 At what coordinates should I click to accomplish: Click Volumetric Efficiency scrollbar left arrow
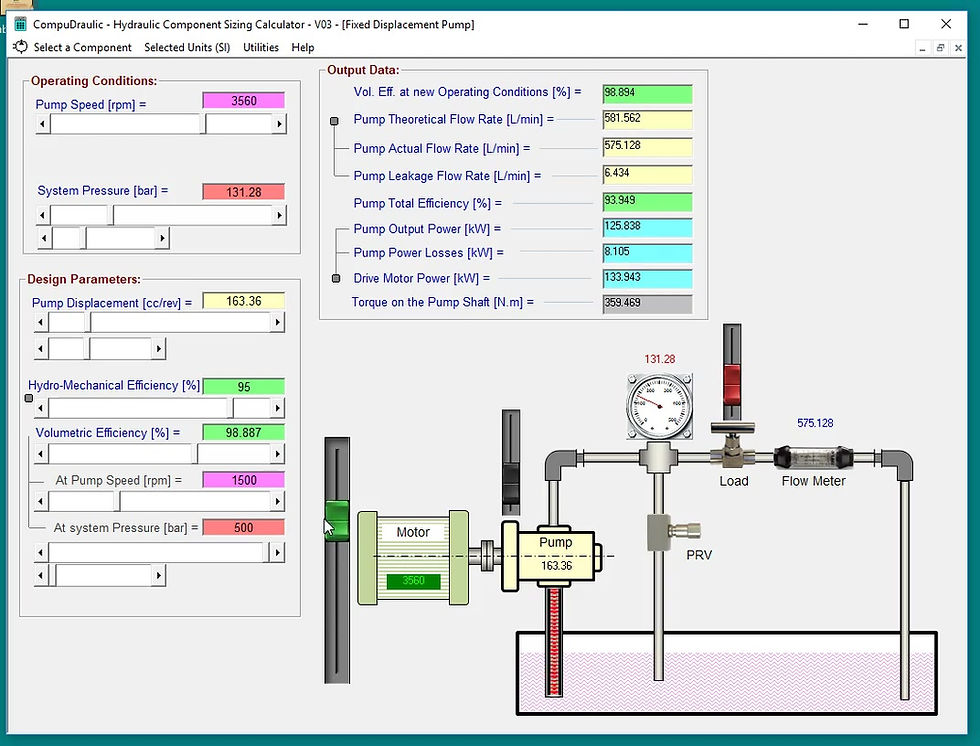point(41,454)
